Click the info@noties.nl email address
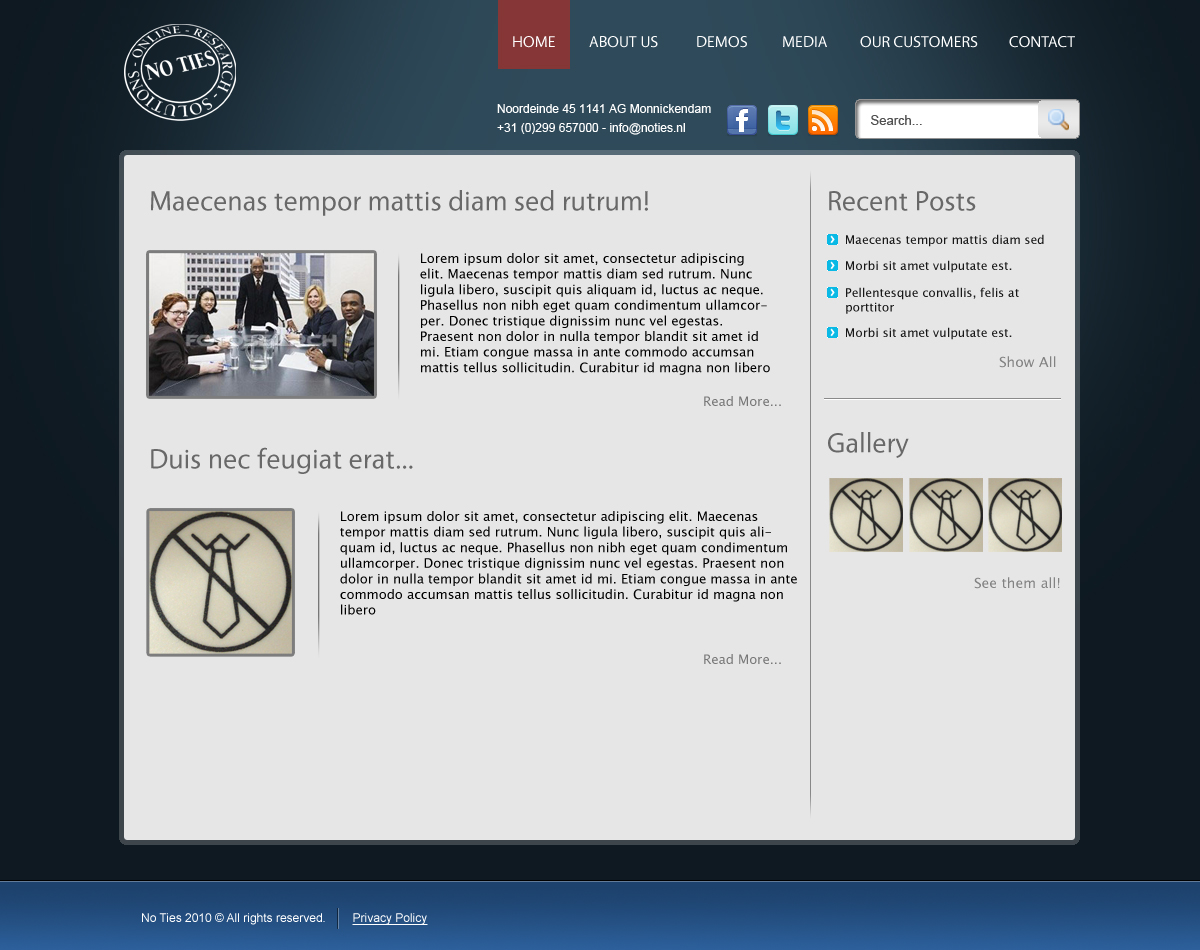This screenshot has height=950, width=1200. click(647, 128)
